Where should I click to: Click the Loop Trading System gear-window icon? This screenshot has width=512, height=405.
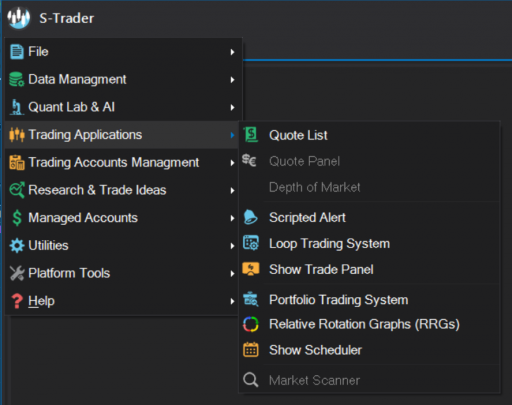(251, 243)
